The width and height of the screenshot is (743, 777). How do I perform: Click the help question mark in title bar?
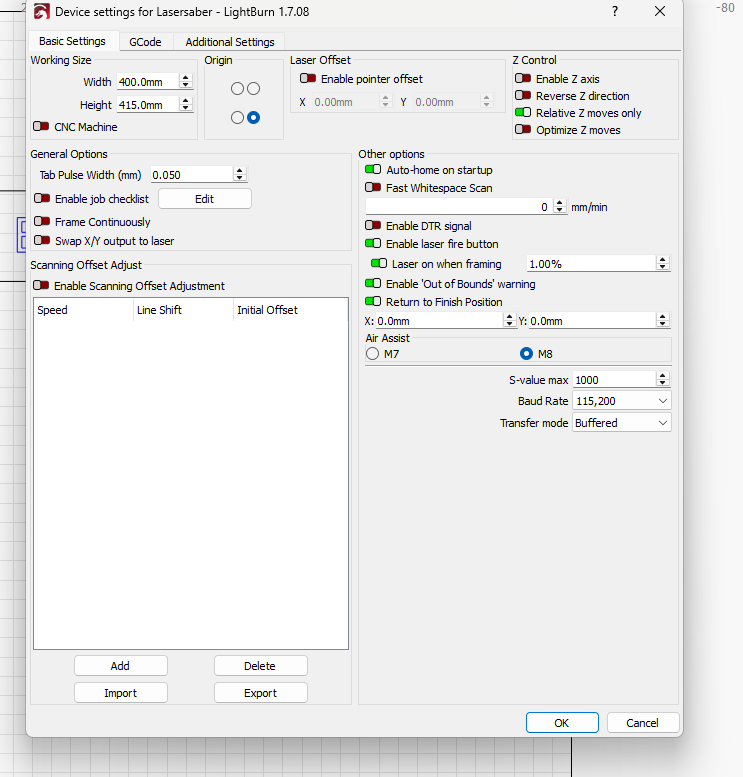(614, 12)
